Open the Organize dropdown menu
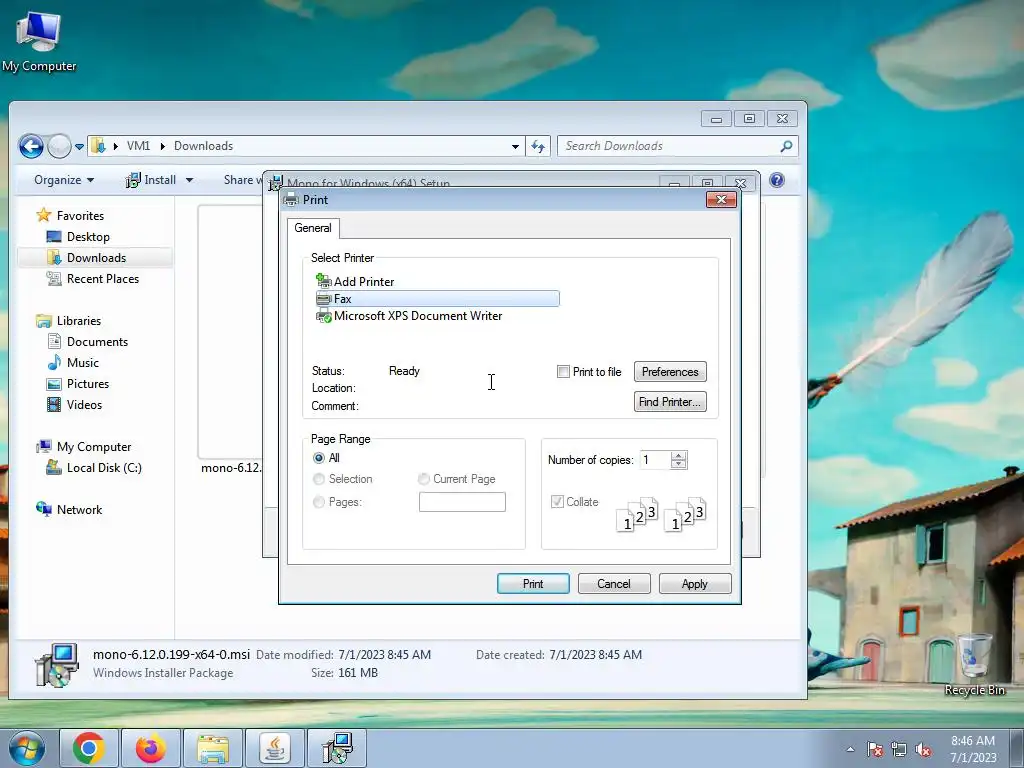1024x768 pixels. [x=64, y=180]
